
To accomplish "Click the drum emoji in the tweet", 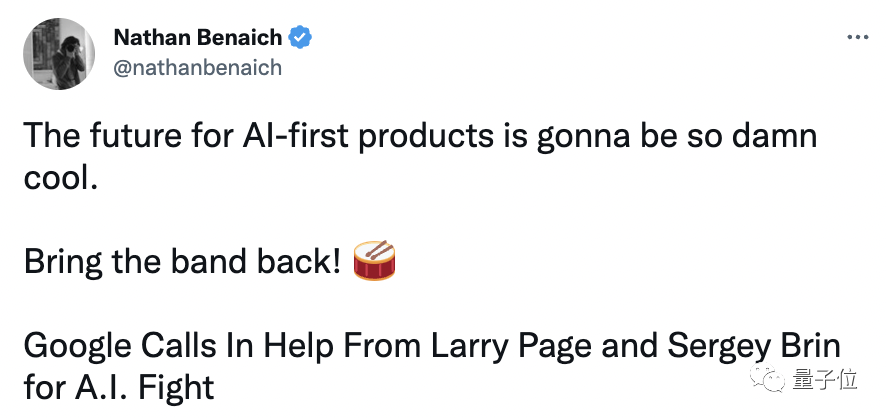I will pos(375,261).
